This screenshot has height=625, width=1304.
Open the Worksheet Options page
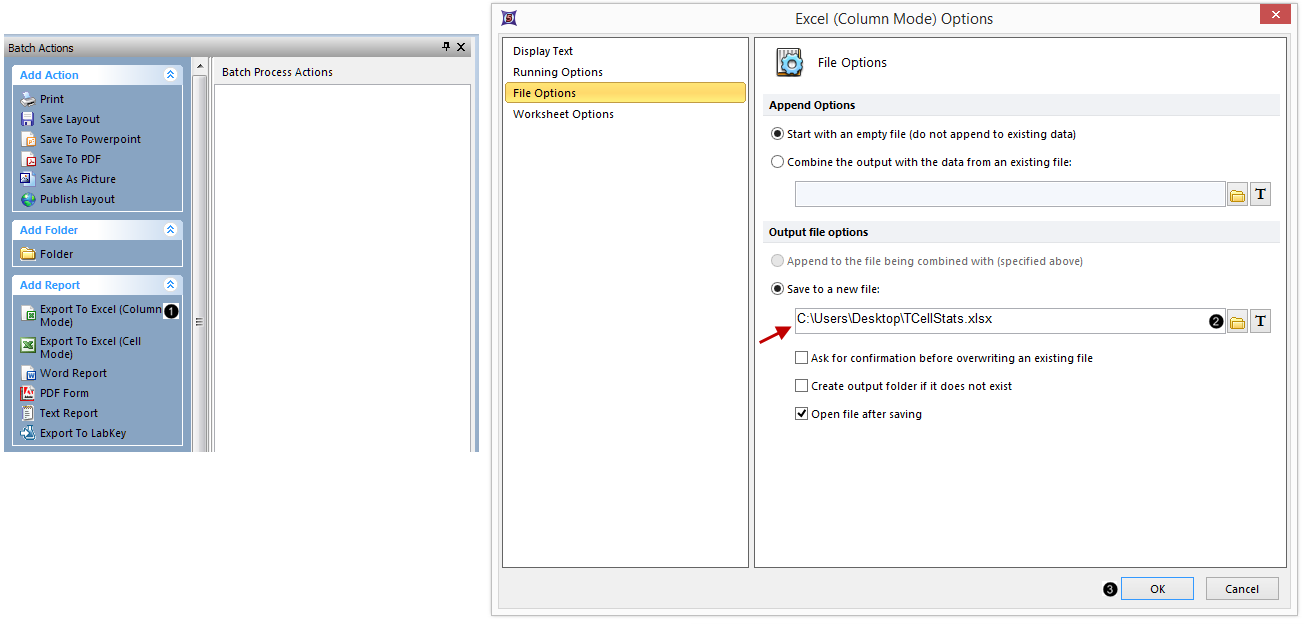(x=563, y=114)
